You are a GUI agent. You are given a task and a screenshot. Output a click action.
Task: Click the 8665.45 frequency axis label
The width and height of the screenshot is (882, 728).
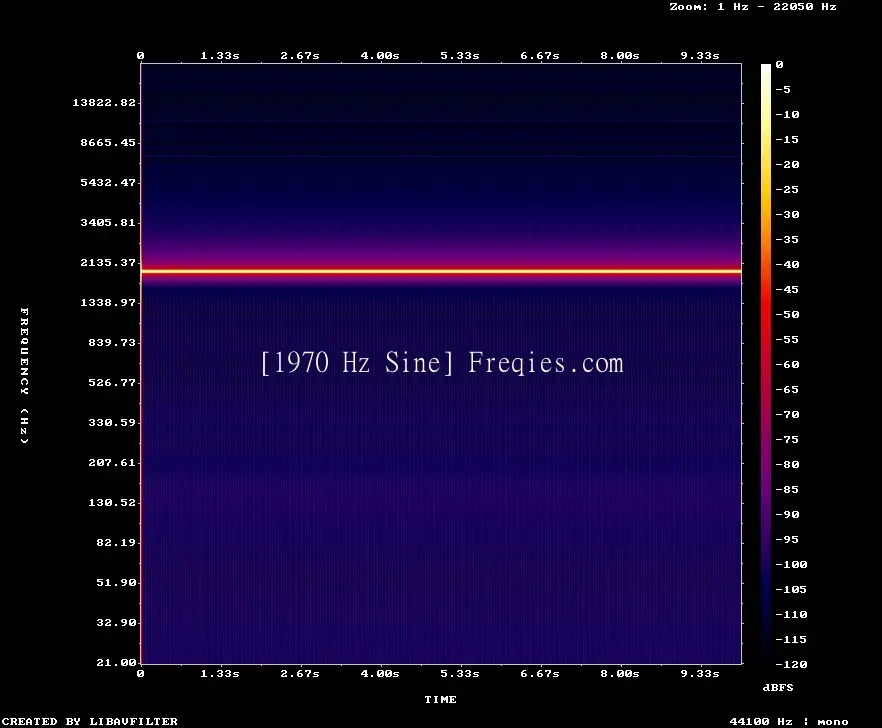pos(108,142)
